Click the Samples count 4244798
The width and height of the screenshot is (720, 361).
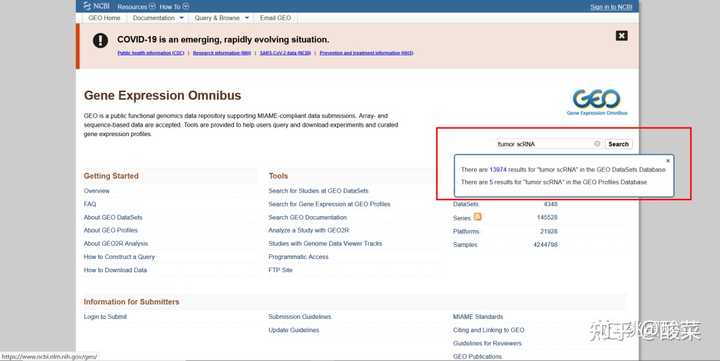click(546, 245)
